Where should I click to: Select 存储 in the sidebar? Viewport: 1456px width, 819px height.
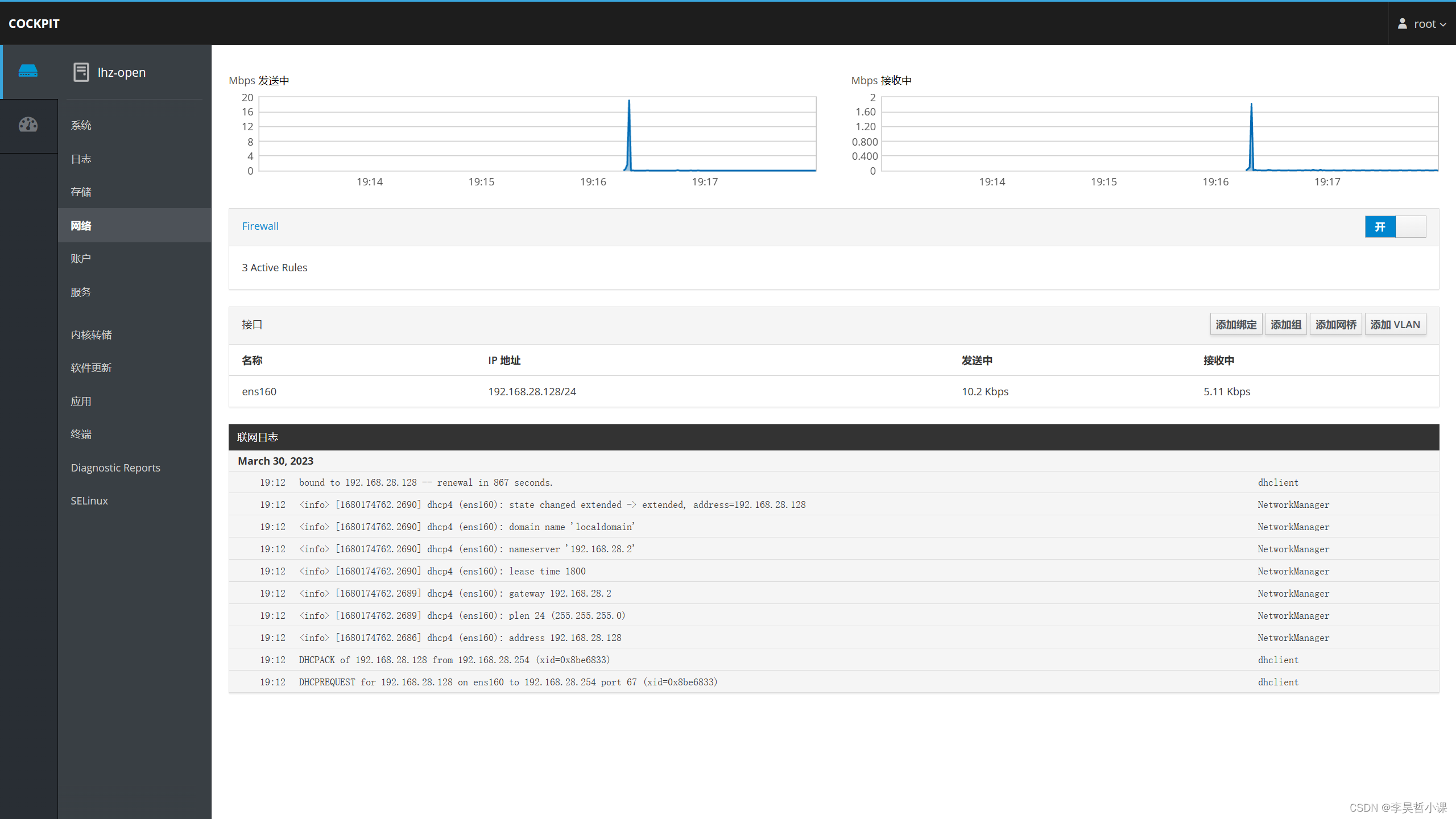81,192
